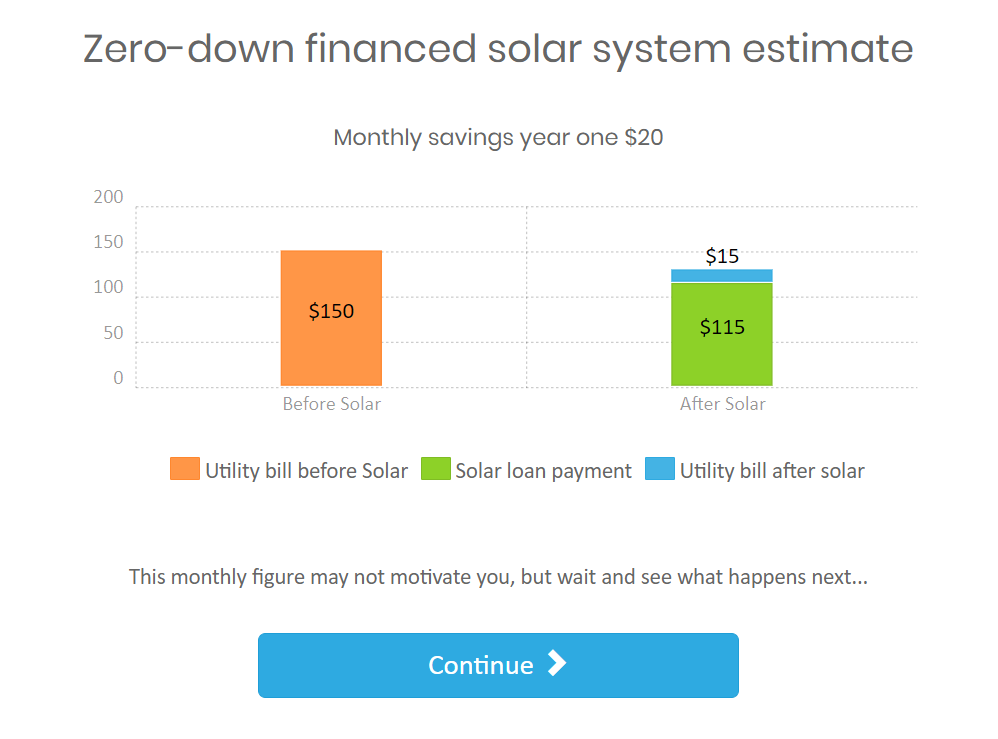This screenshot has width=998, height=739.
Task: Click the blue $15 bar segment
Action: tap(722, 276)
